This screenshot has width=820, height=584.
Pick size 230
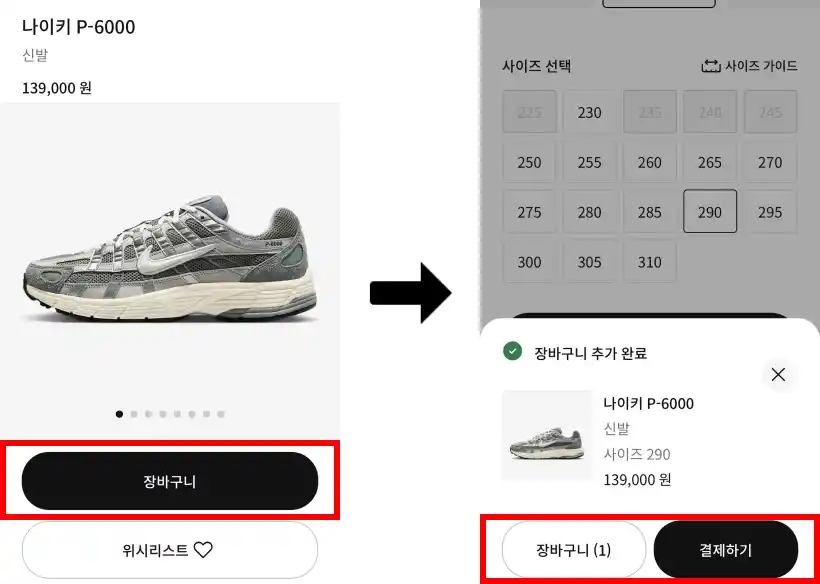[589, 111]
